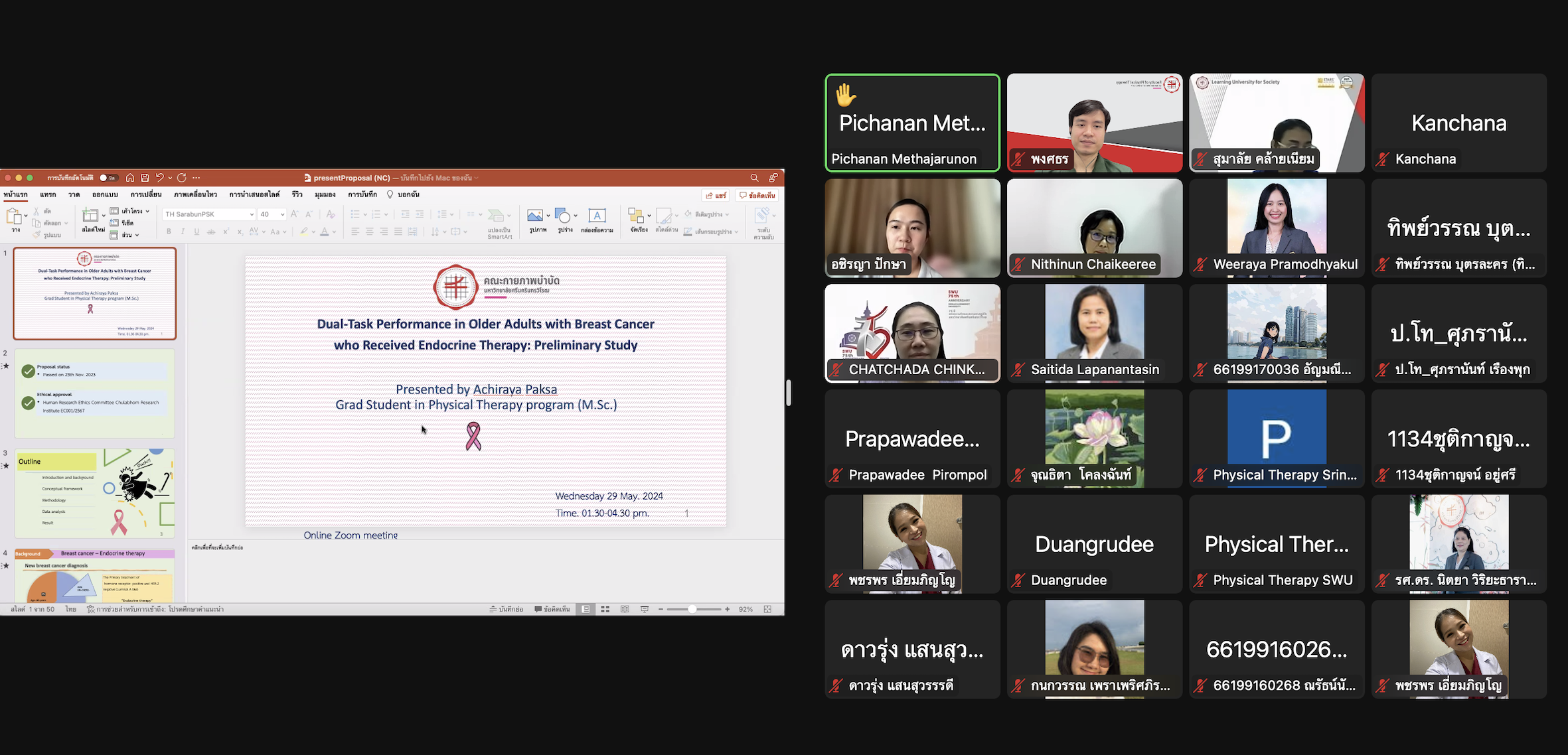
Task: Click the text box กล่องข้อความ icon
Action: 597,216
